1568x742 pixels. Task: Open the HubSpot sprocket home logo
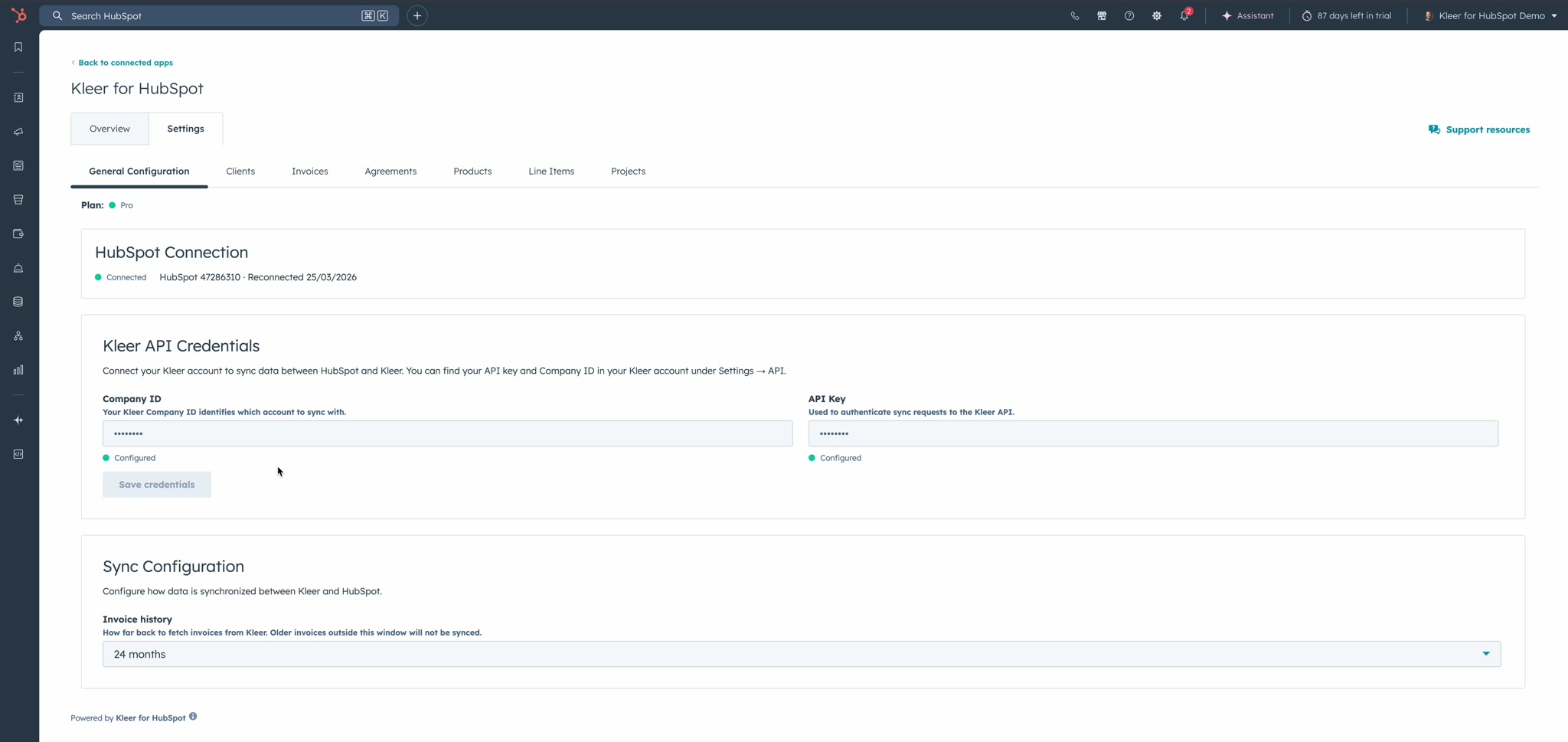19,15
